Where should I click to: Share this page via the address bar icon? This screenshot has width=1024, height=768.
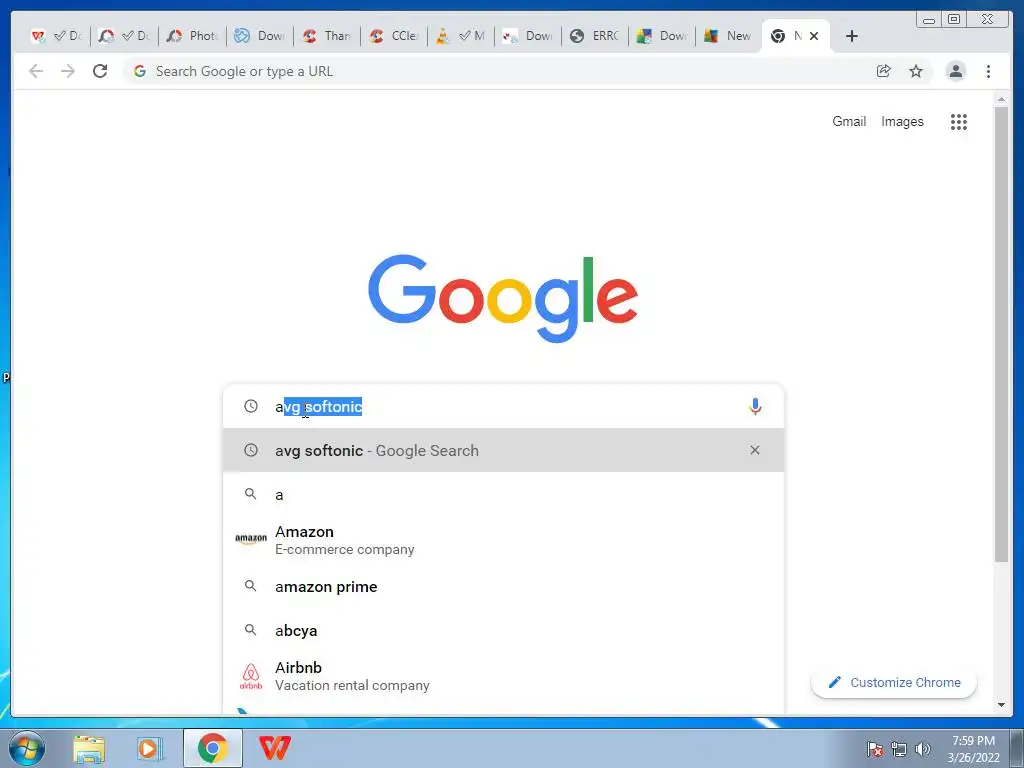tap(884, 71)
